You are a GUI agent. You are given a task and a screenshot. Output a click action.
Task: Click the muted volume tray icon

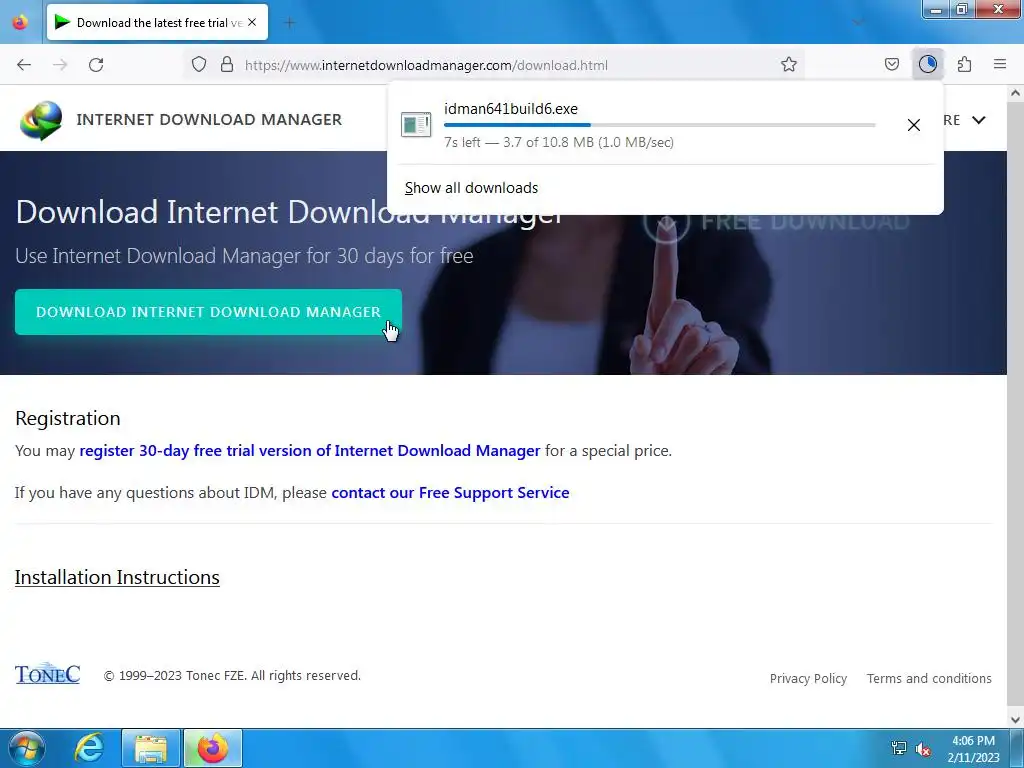(x=923, y=748)
